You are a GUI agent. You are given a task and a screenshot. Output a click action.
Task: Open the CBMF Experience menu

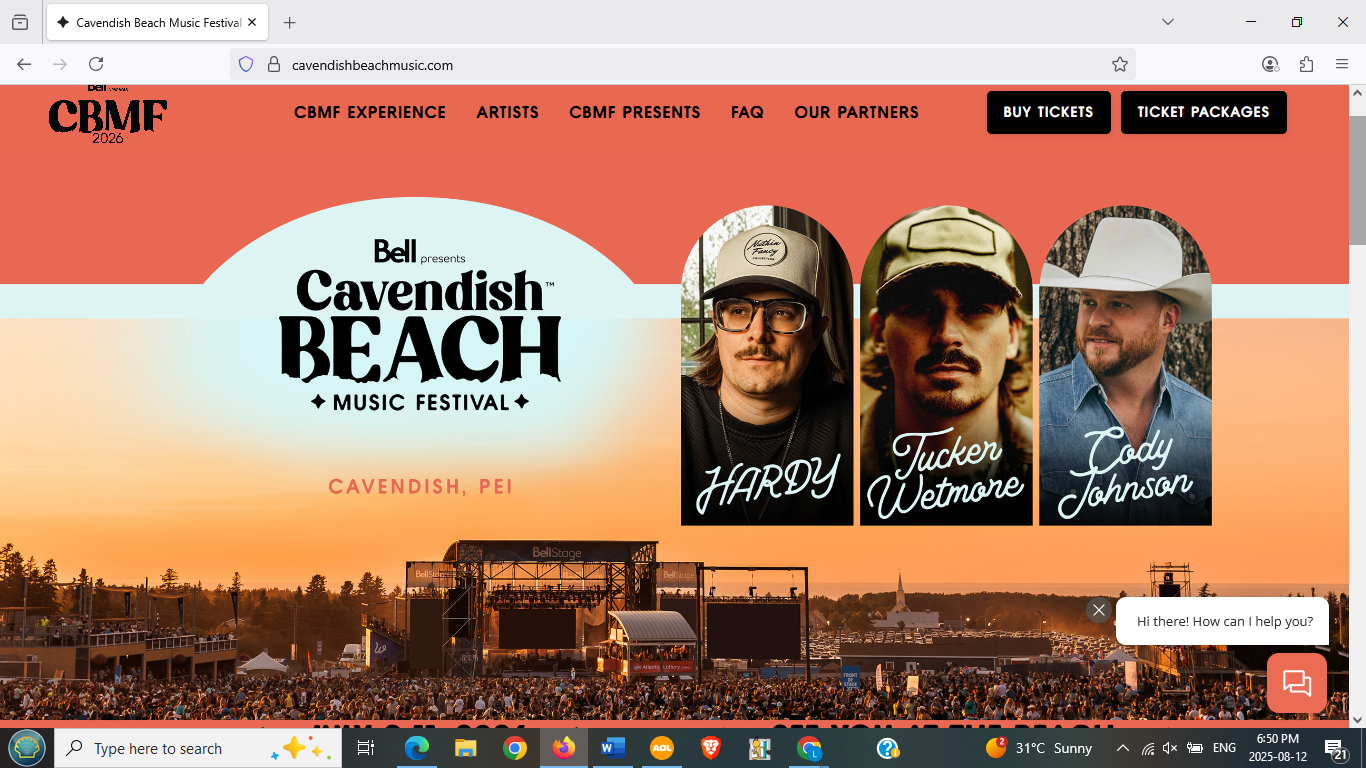370,112
